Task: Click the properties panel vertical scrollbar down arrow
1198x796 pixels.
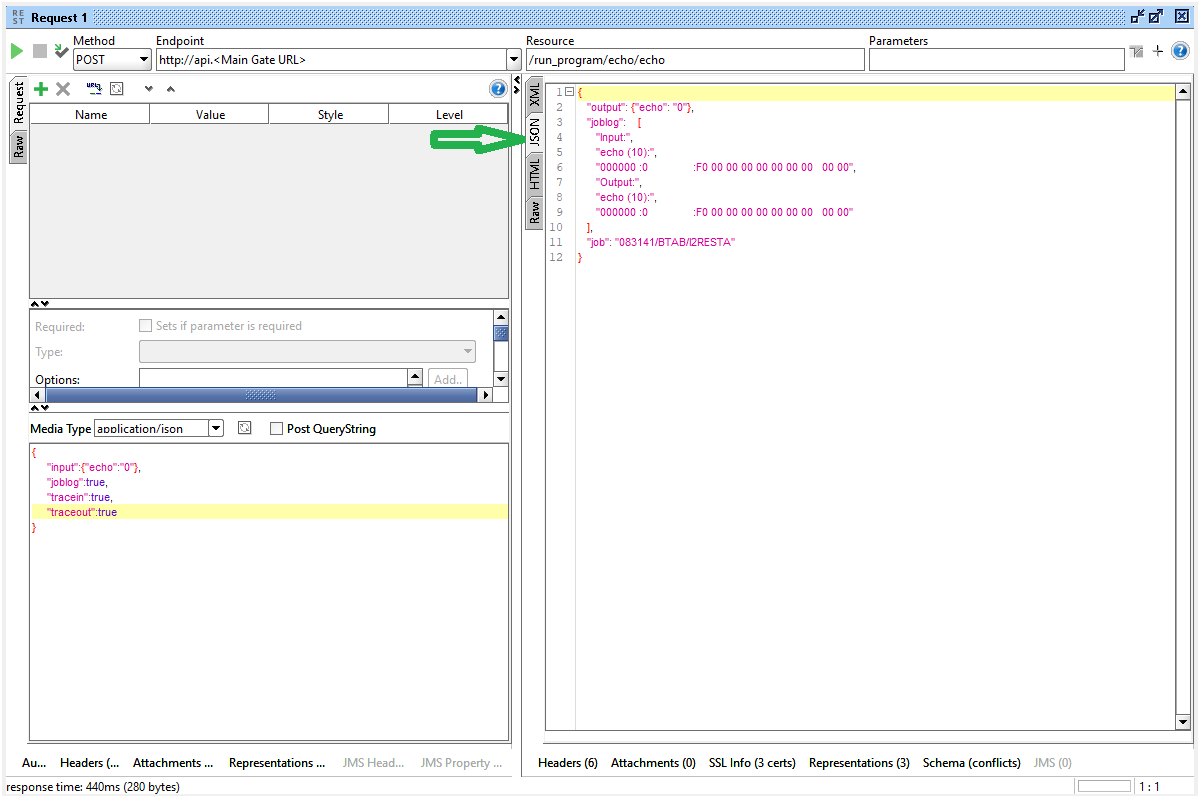Action: 501,379
